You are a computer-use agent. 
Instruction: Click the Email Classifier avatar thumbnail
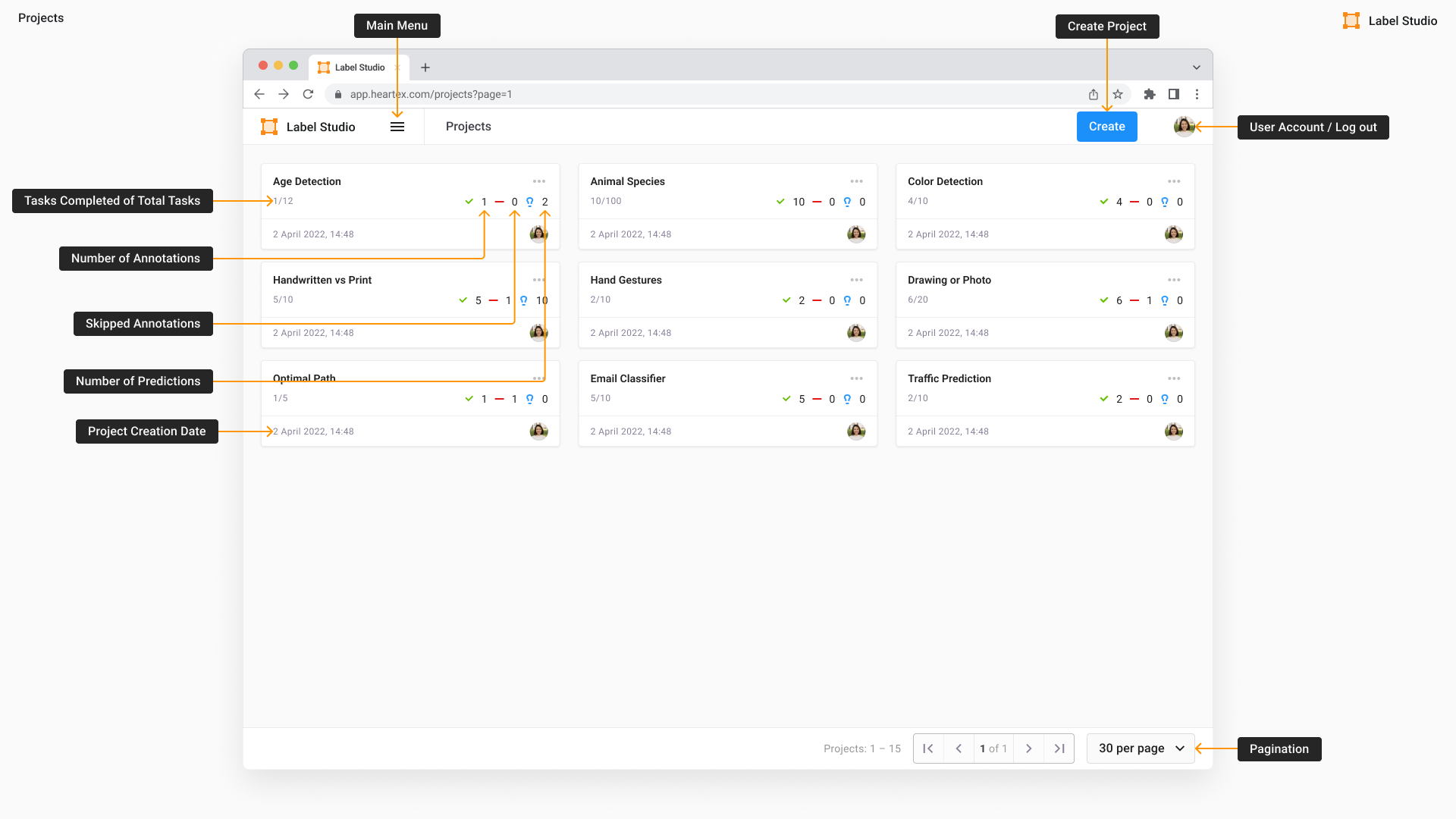click(x=856, y=431)
